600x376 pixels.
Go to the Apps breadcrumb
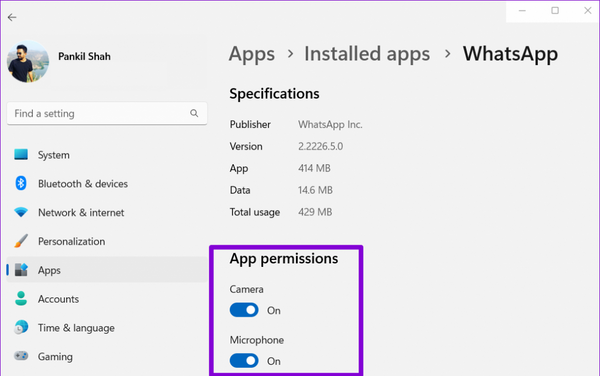pyautogui.click(x=252, y=54)
